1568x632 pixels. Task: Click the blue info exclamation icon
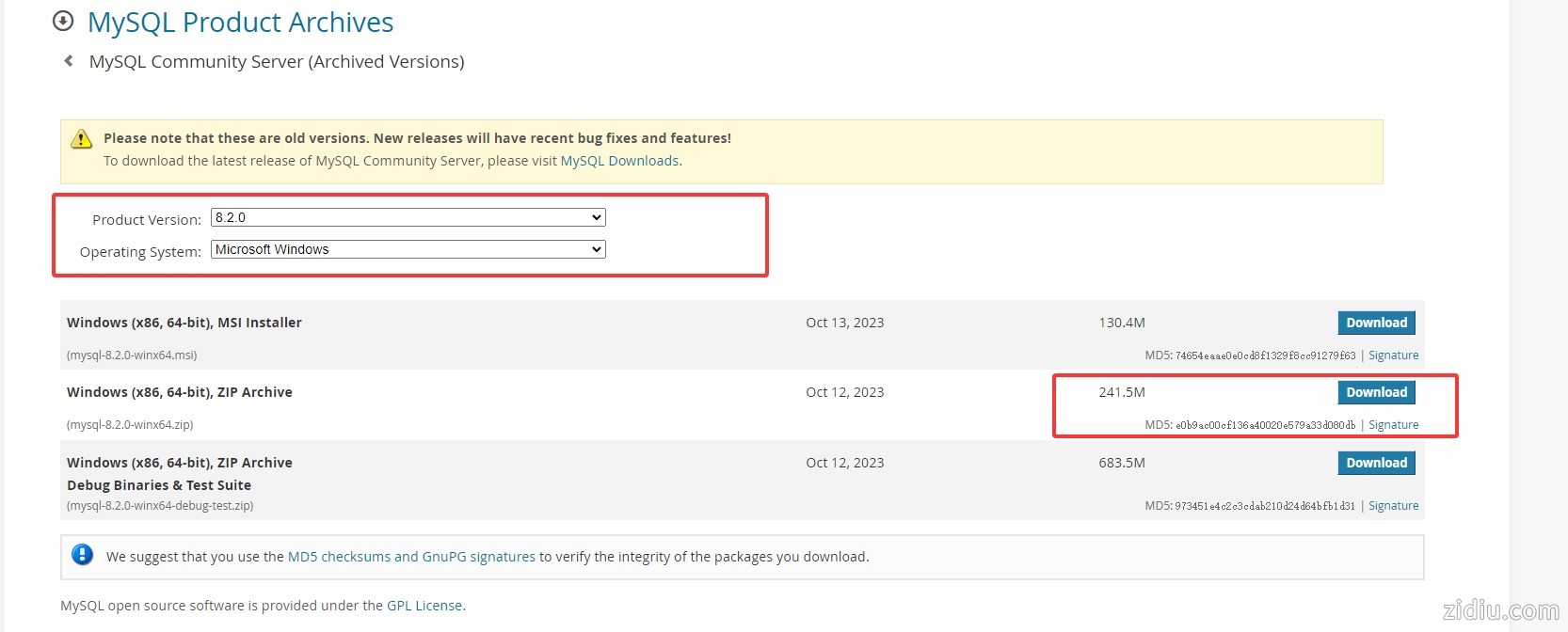[x=83, y=555]
